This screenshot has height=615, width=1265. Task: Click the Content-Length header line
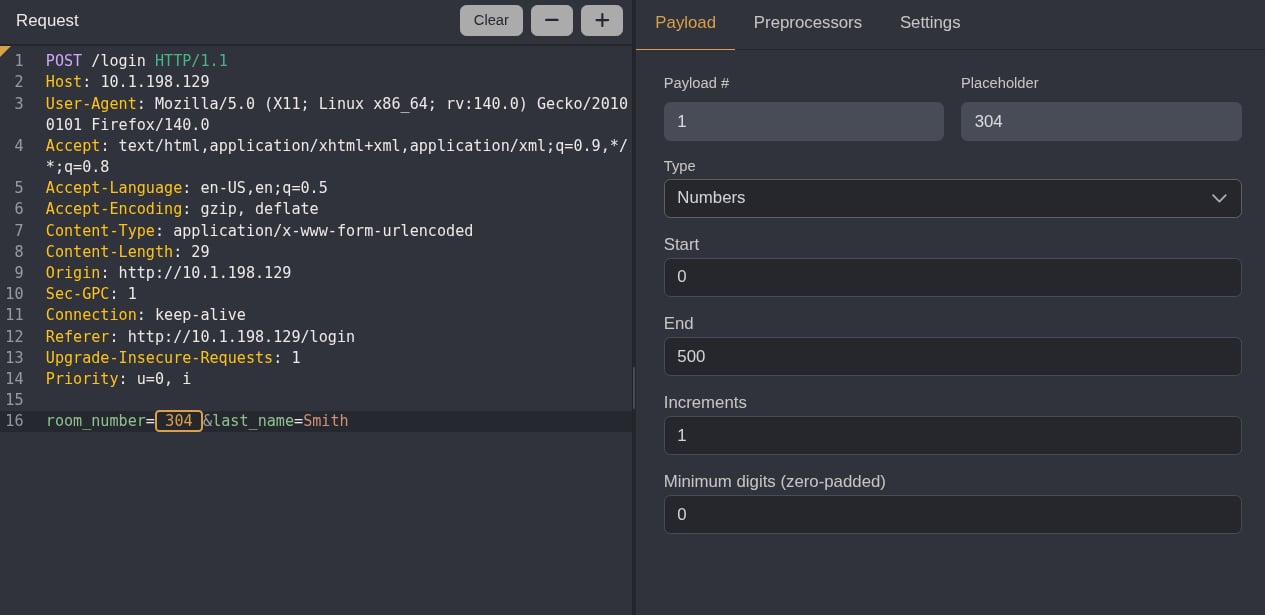coord(127,251)
